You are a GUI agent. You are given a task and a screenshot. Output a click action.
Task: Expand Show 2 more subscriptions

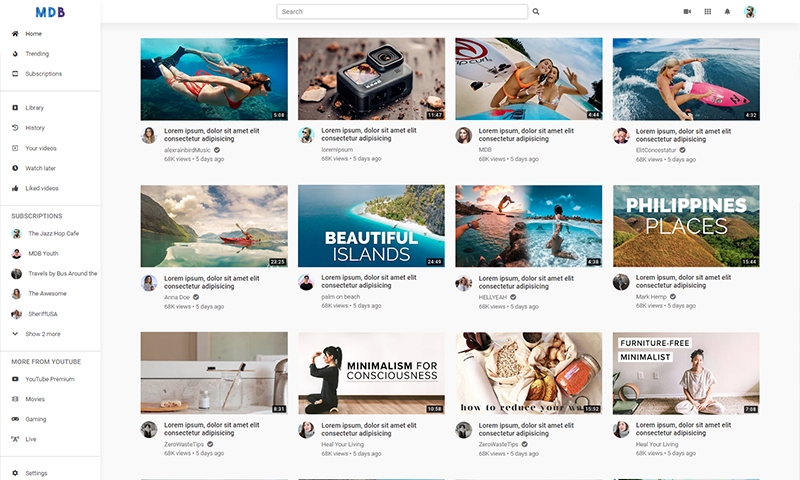click(43, 334)
